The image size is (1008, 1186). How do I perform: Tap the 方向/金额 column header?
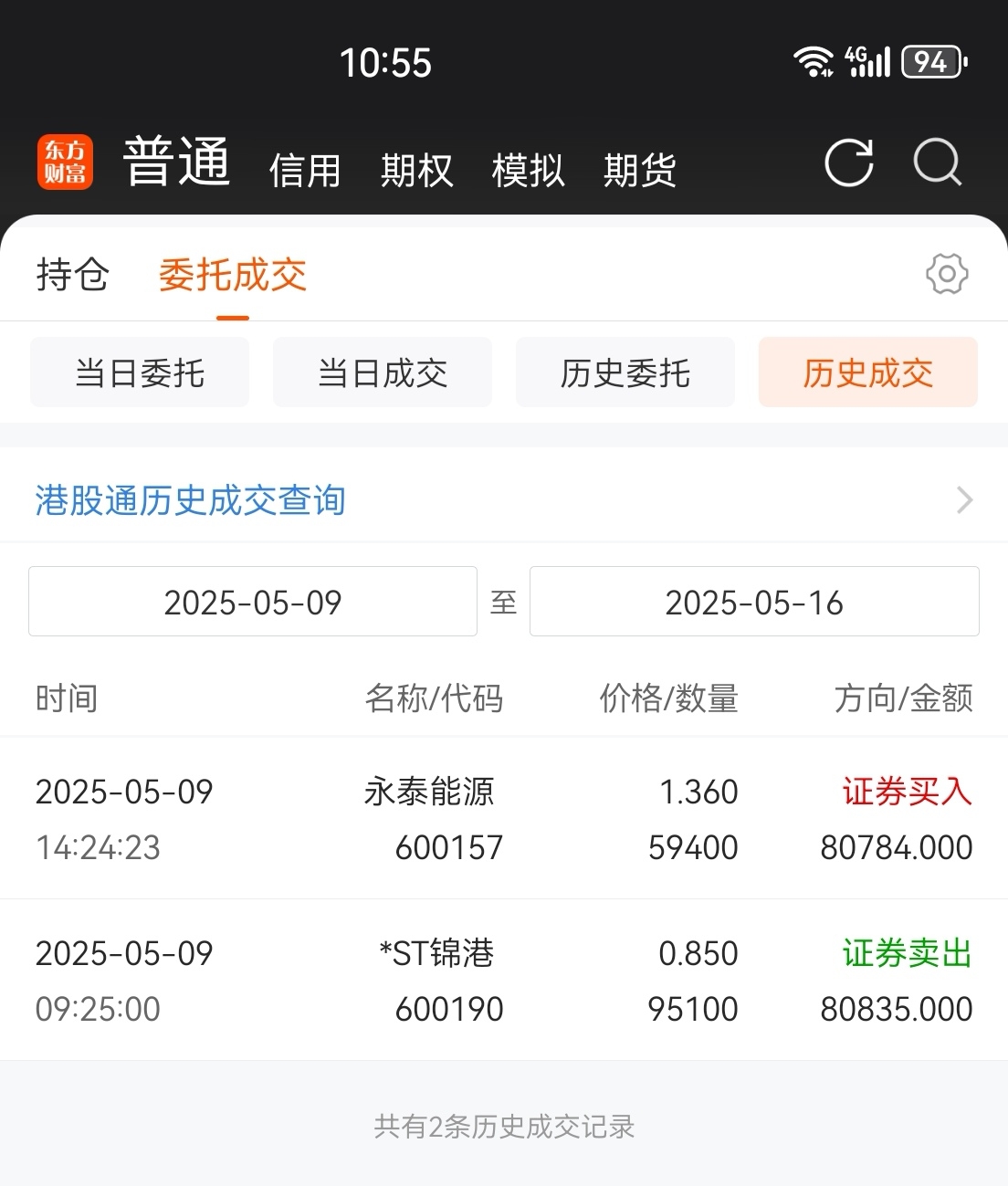903,698
